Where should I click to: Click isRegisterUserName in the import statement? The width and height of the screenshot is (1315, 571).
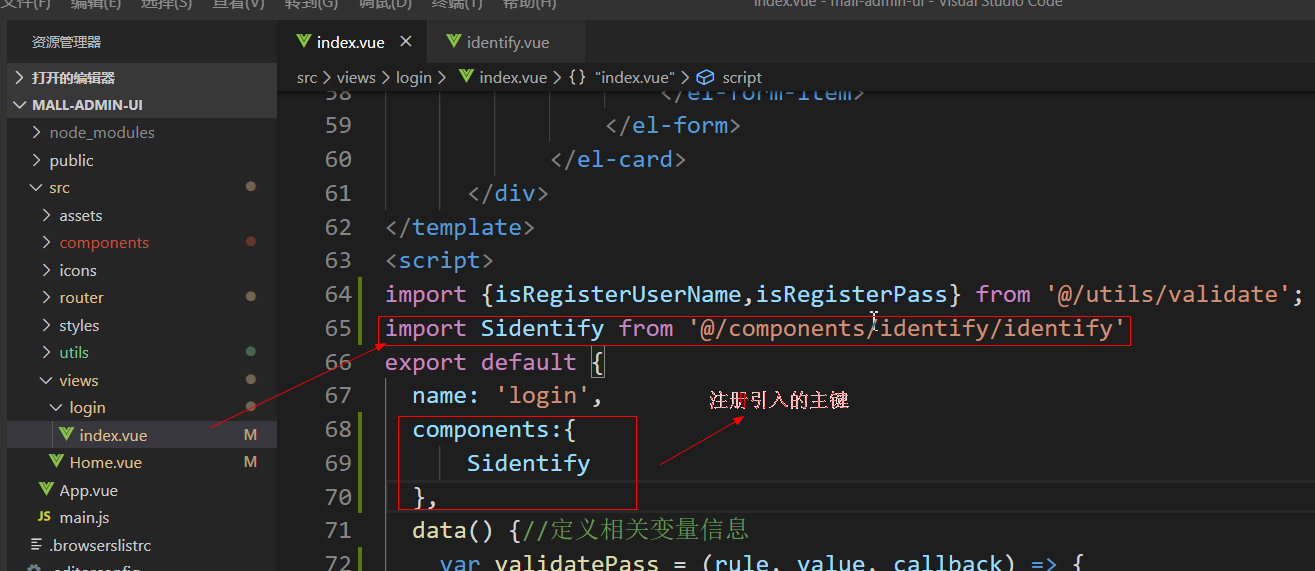click(618, 294)
